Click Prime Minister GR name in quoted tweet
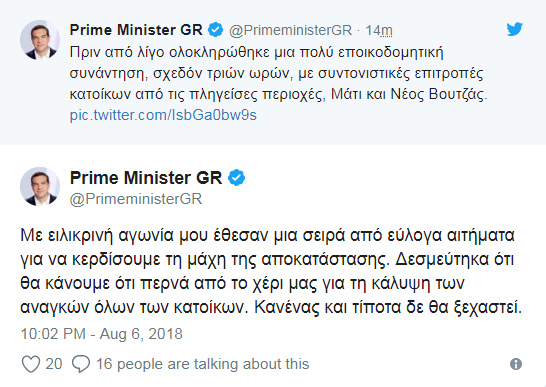 pos(136,30)
